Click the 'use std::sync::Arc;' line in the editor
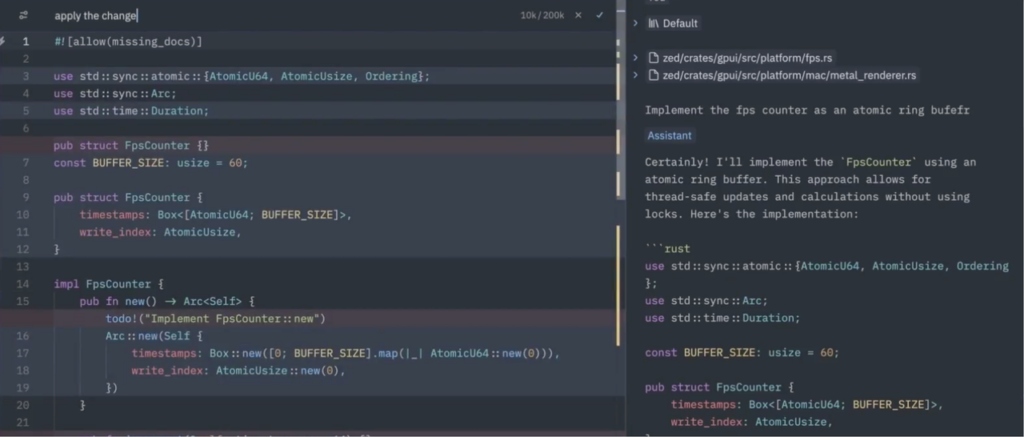This screenshot has height=437, width=1024. coord(115,93)
